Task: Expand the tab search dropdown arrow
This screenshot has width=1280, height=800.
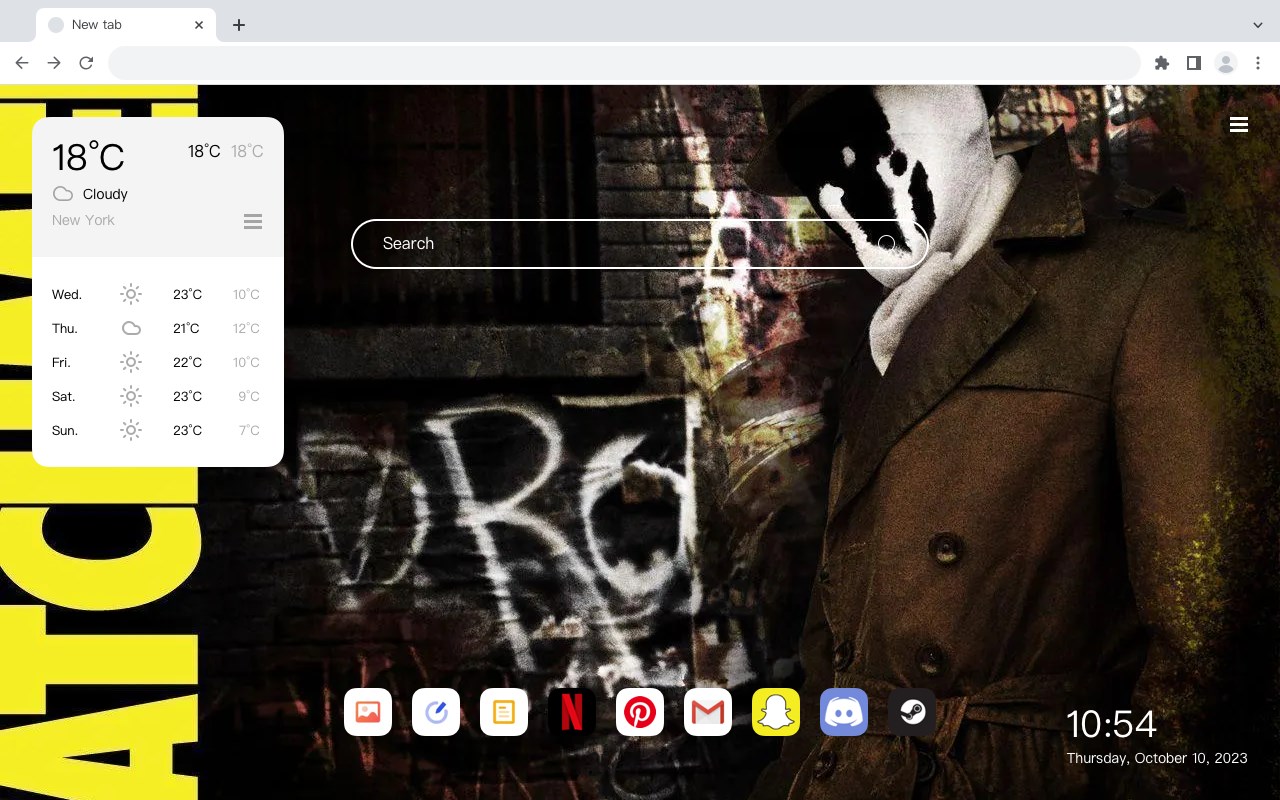Action: coord(1258,25)
